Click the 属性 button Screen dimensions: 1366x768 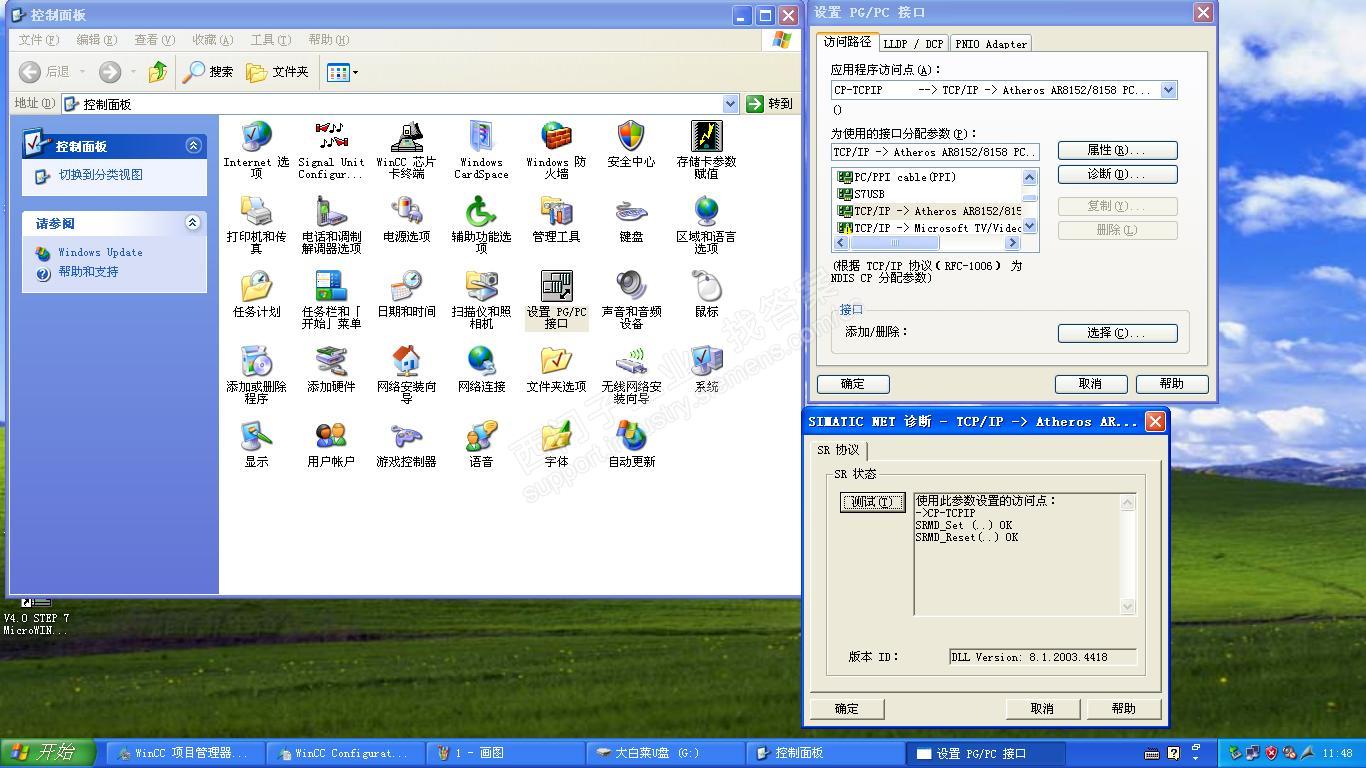(x=1117, y=150)
